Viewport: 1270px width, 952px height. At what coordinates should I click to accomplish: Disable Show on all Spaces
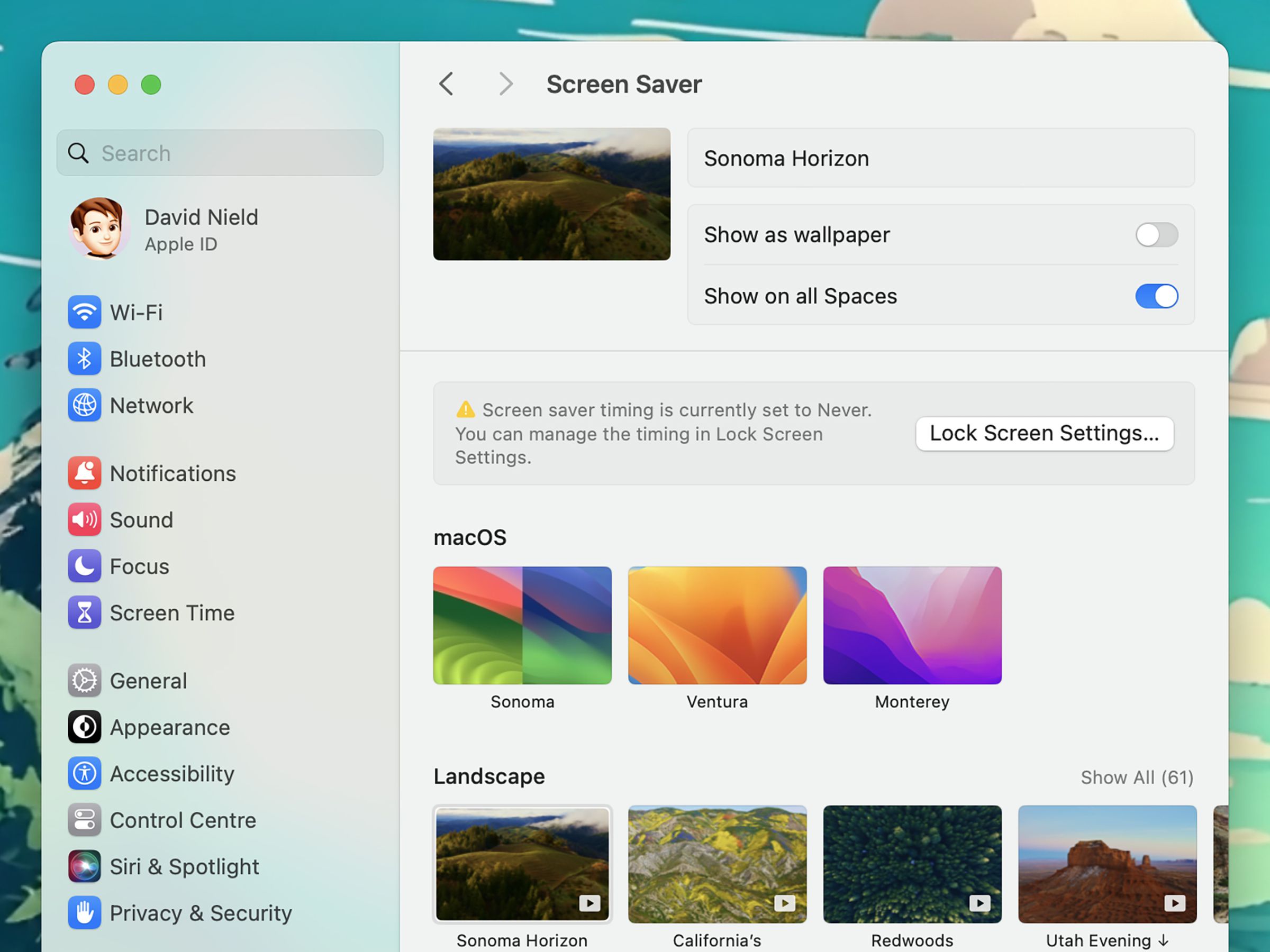[1155, 296]
